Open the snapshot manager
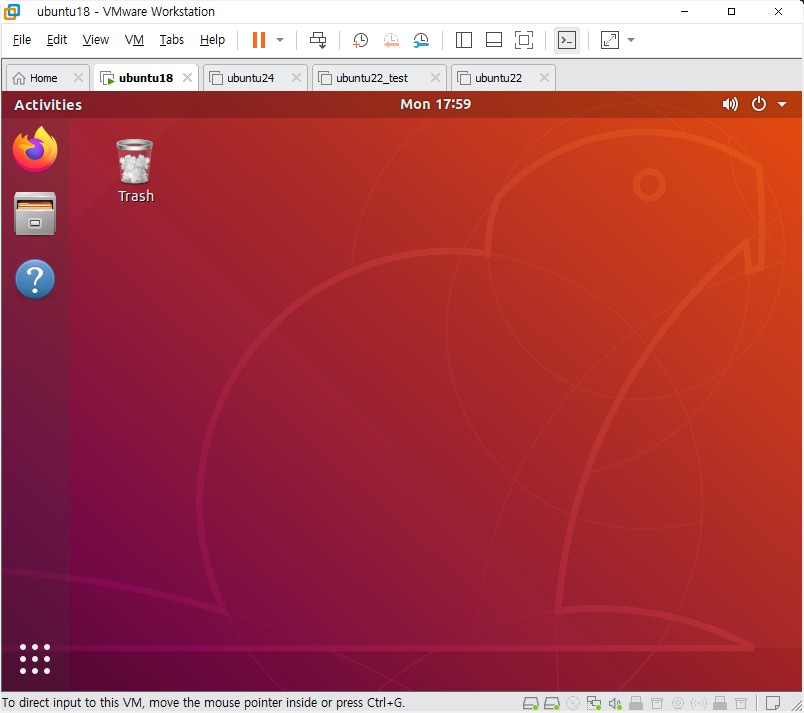 click(421, 40)
